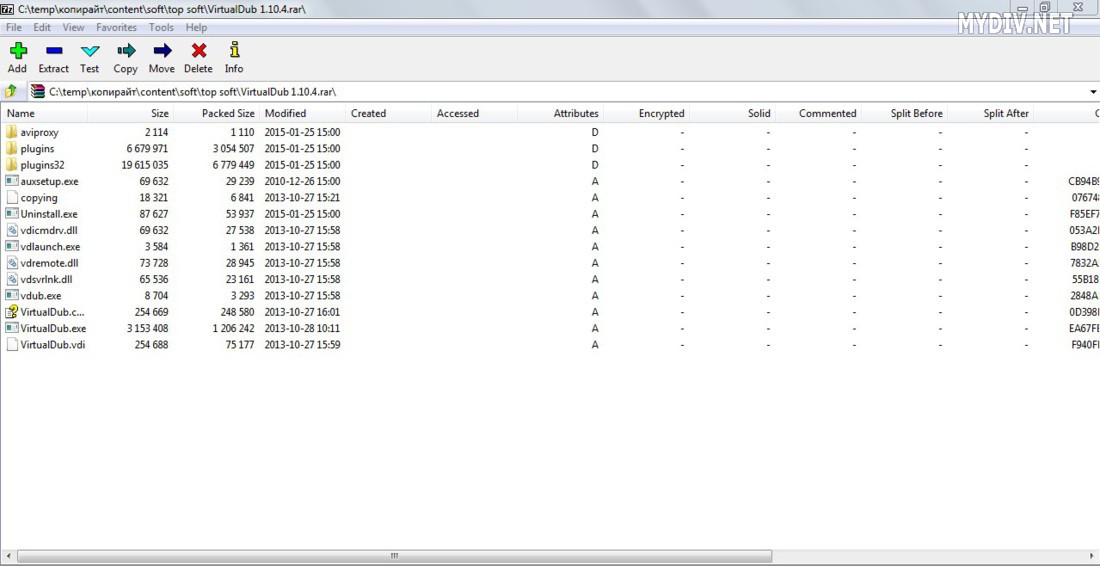The height and width of the screenshot is (566, 1100).
Task: Open the Info properties icon
Action: 234,50
